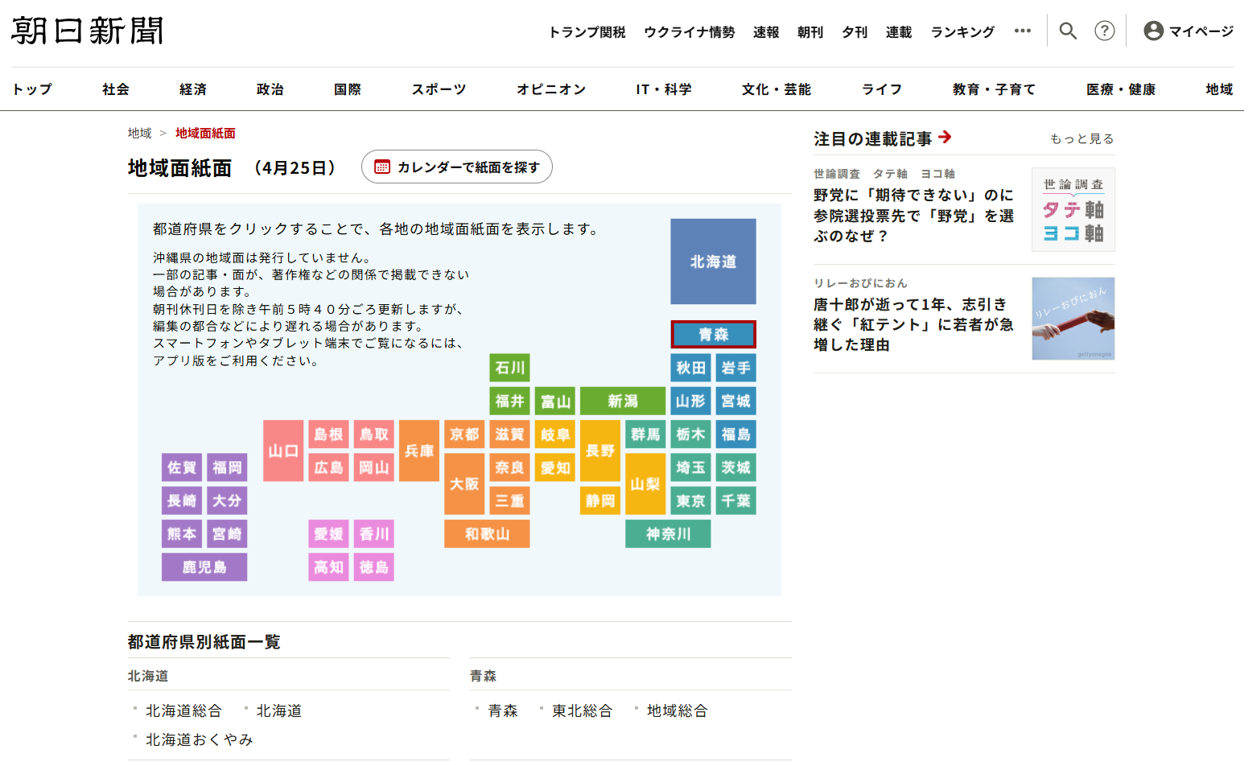Open 北海道総合 page link

(185, 716)
